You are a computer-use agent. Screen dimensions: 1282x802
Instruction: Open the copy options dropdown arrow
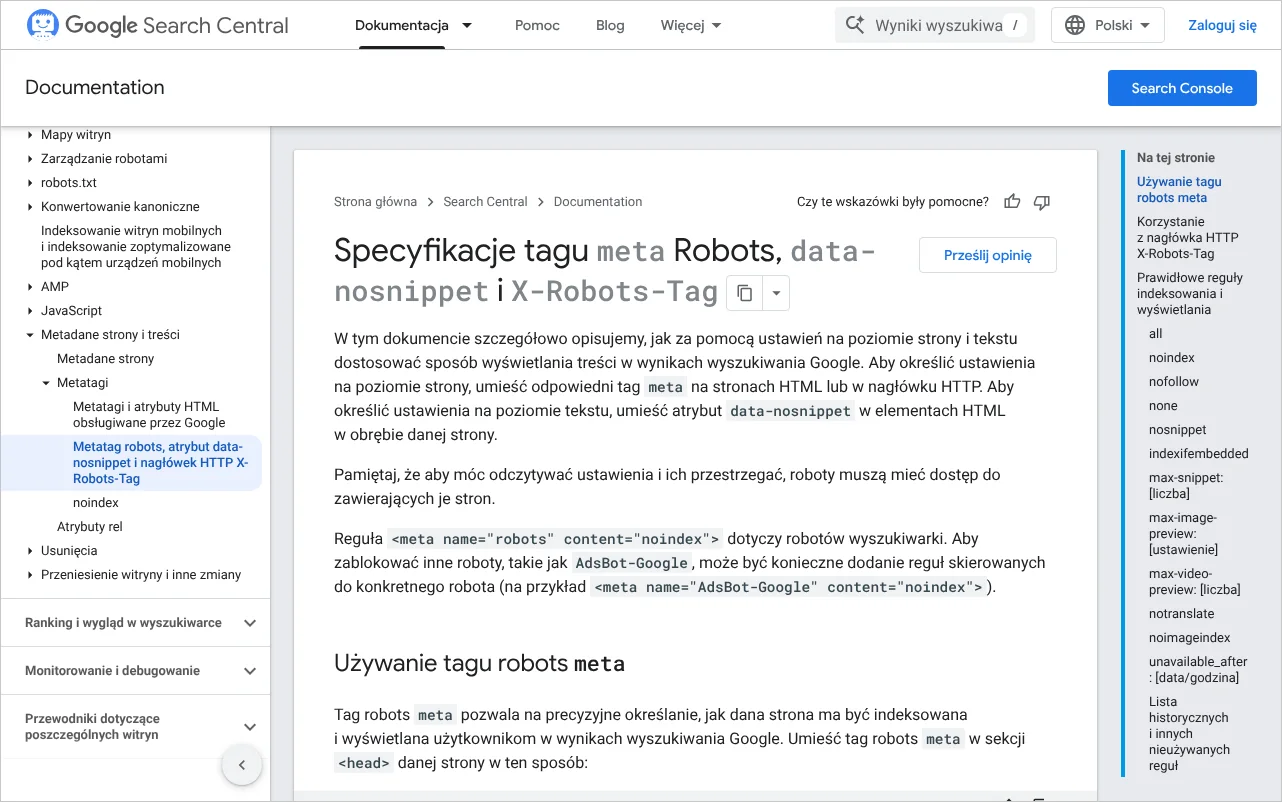pos(777,293)
